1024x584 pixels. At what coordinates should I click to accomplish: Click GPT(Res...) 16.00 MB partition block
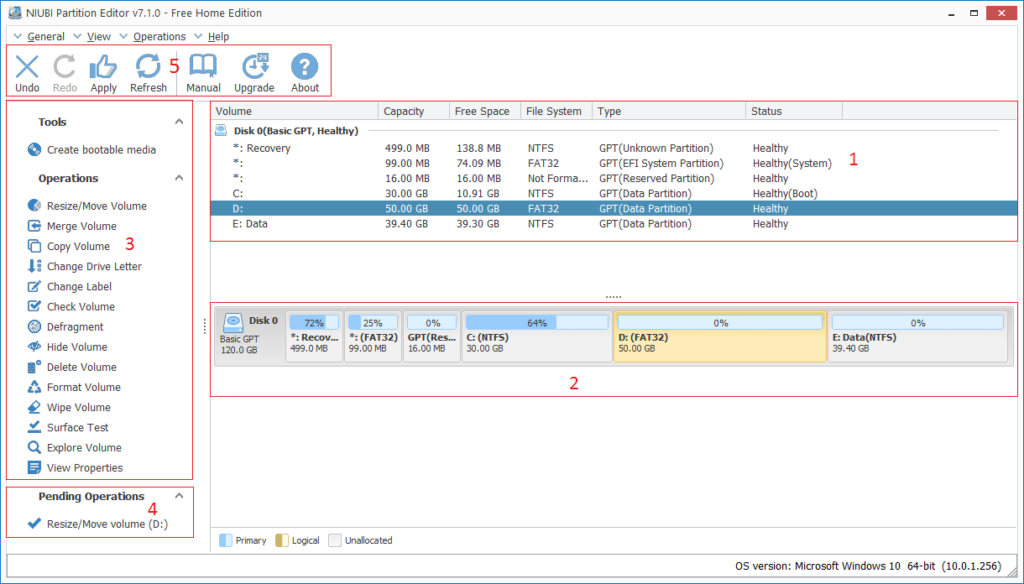pos(432,336)
